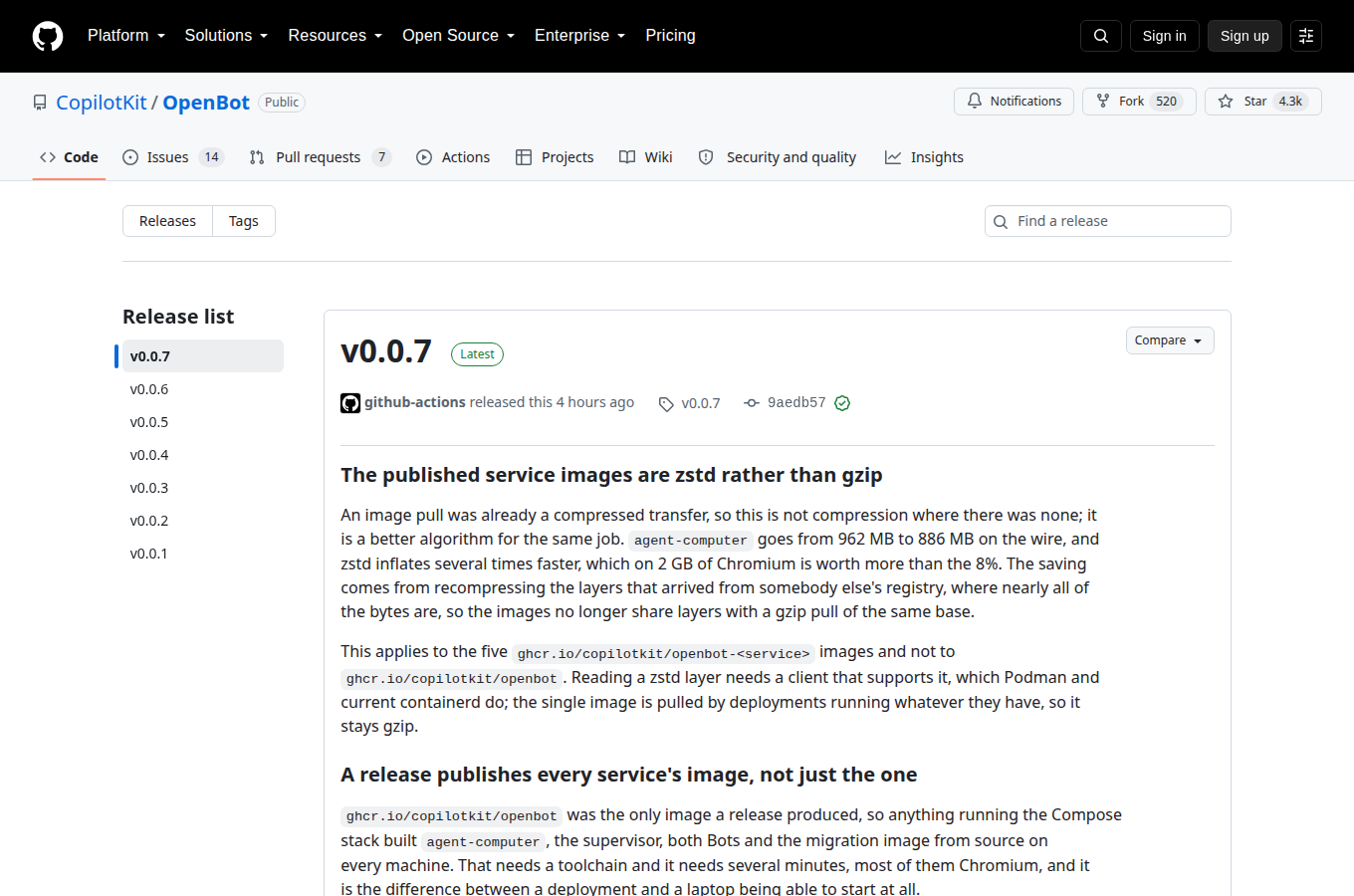
Task: Open the Pricing page
Action: 670,36
